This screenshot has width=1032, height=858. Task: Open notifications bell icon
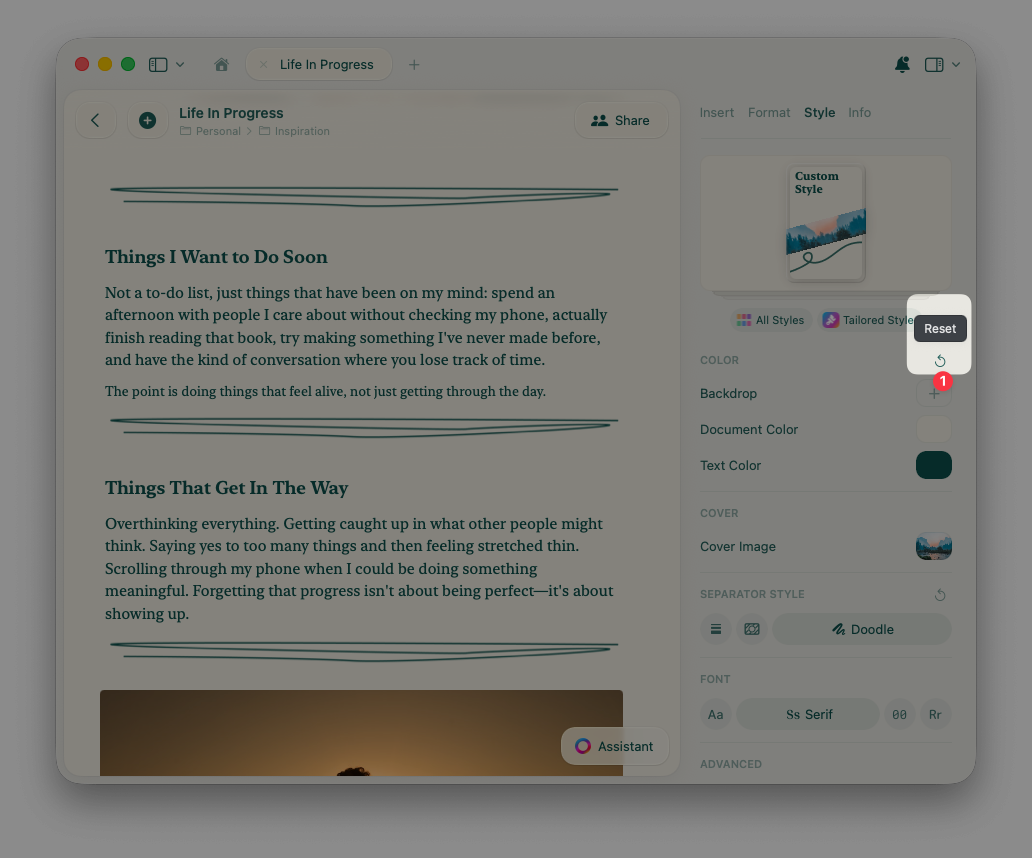(x=902, y=64)
